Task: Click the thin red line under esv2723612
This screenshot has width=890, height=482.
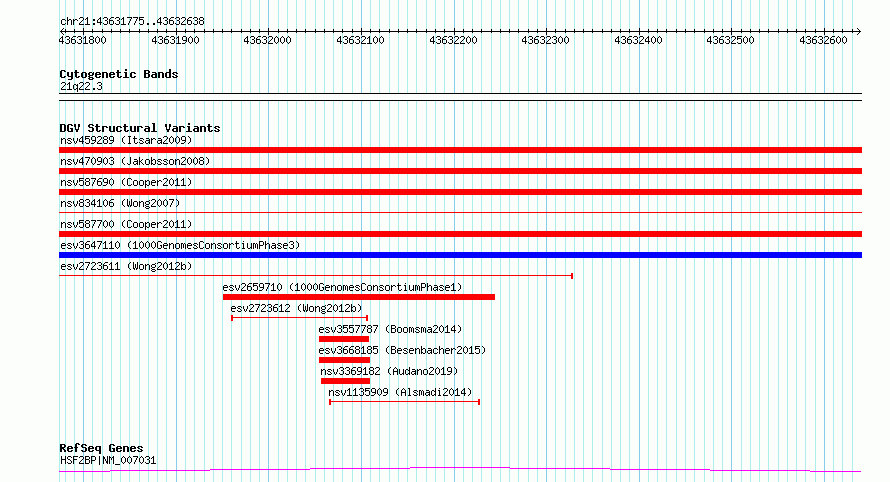Action: 300,318
